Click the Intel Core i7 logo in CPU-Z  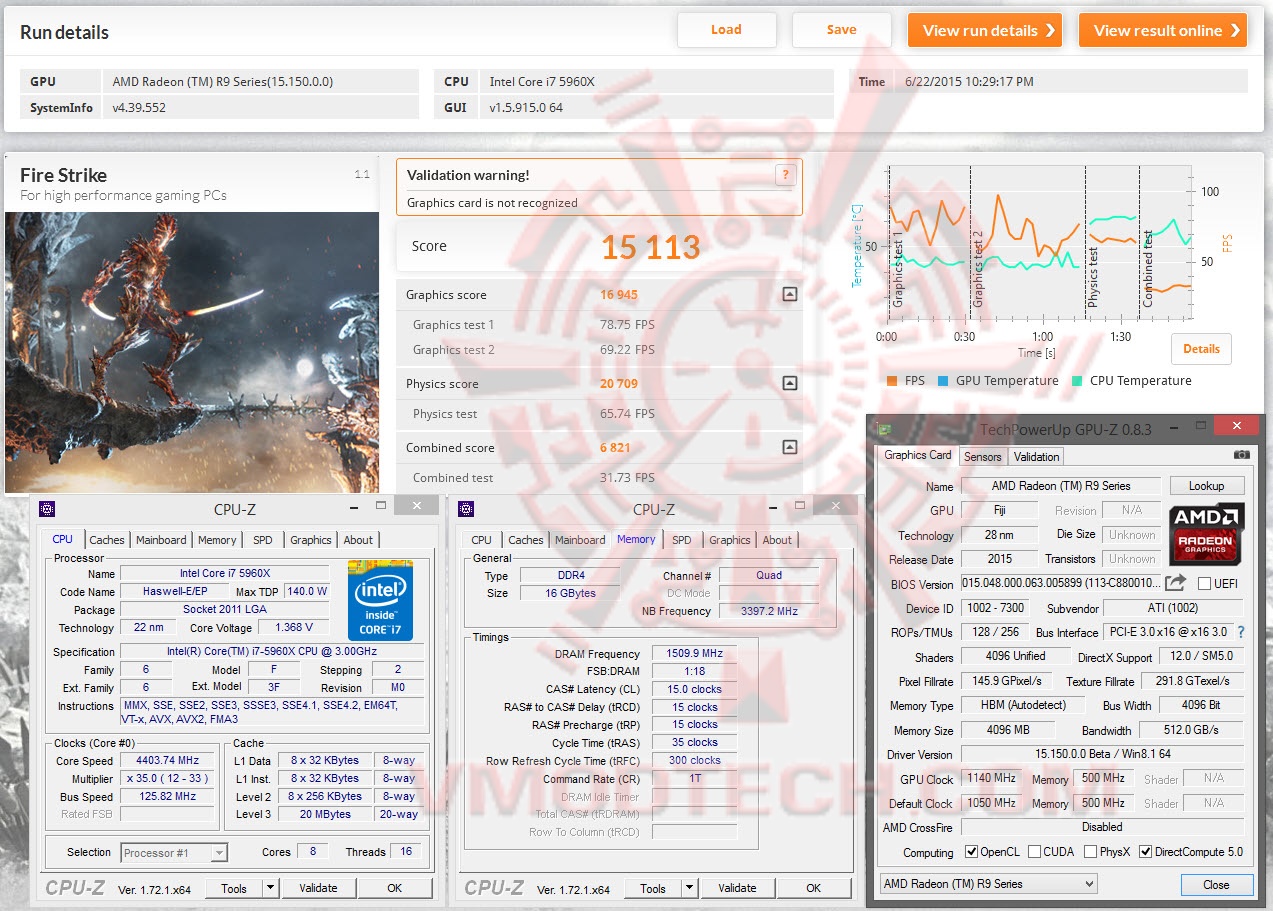pos(380,600)
